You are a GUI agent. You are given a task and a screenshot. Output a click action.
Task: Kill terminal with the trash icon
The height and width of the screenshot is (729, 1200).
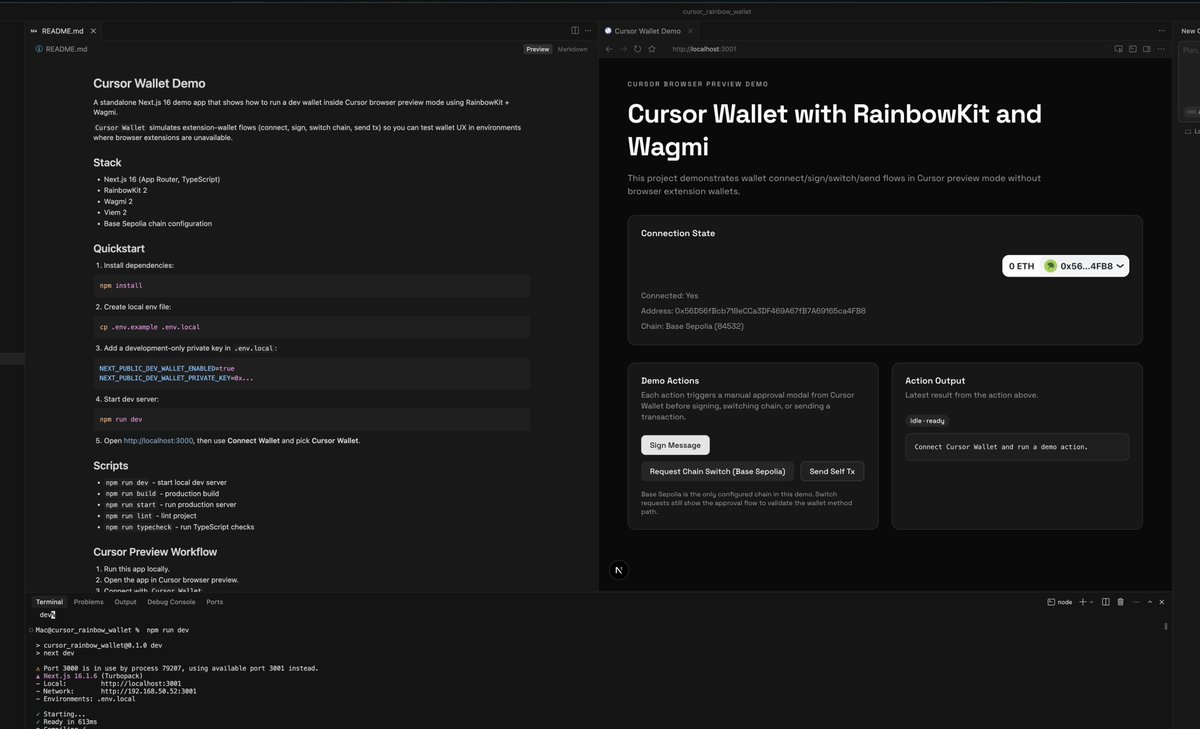tap(1120, 602)
